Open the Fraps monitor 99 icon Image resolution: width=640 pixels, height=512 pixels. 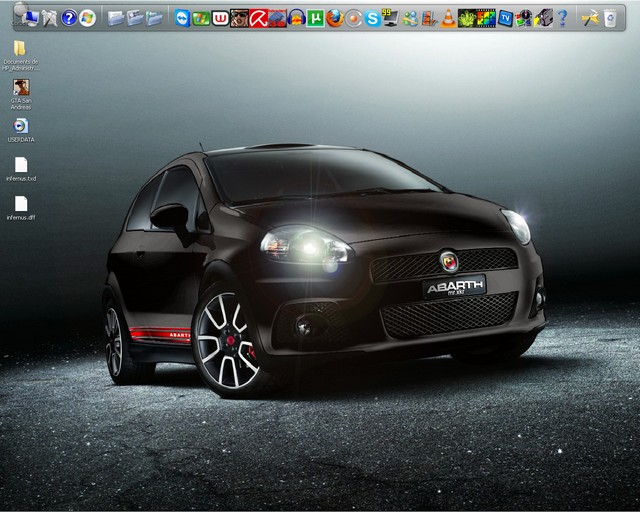(x=391, y=18)
